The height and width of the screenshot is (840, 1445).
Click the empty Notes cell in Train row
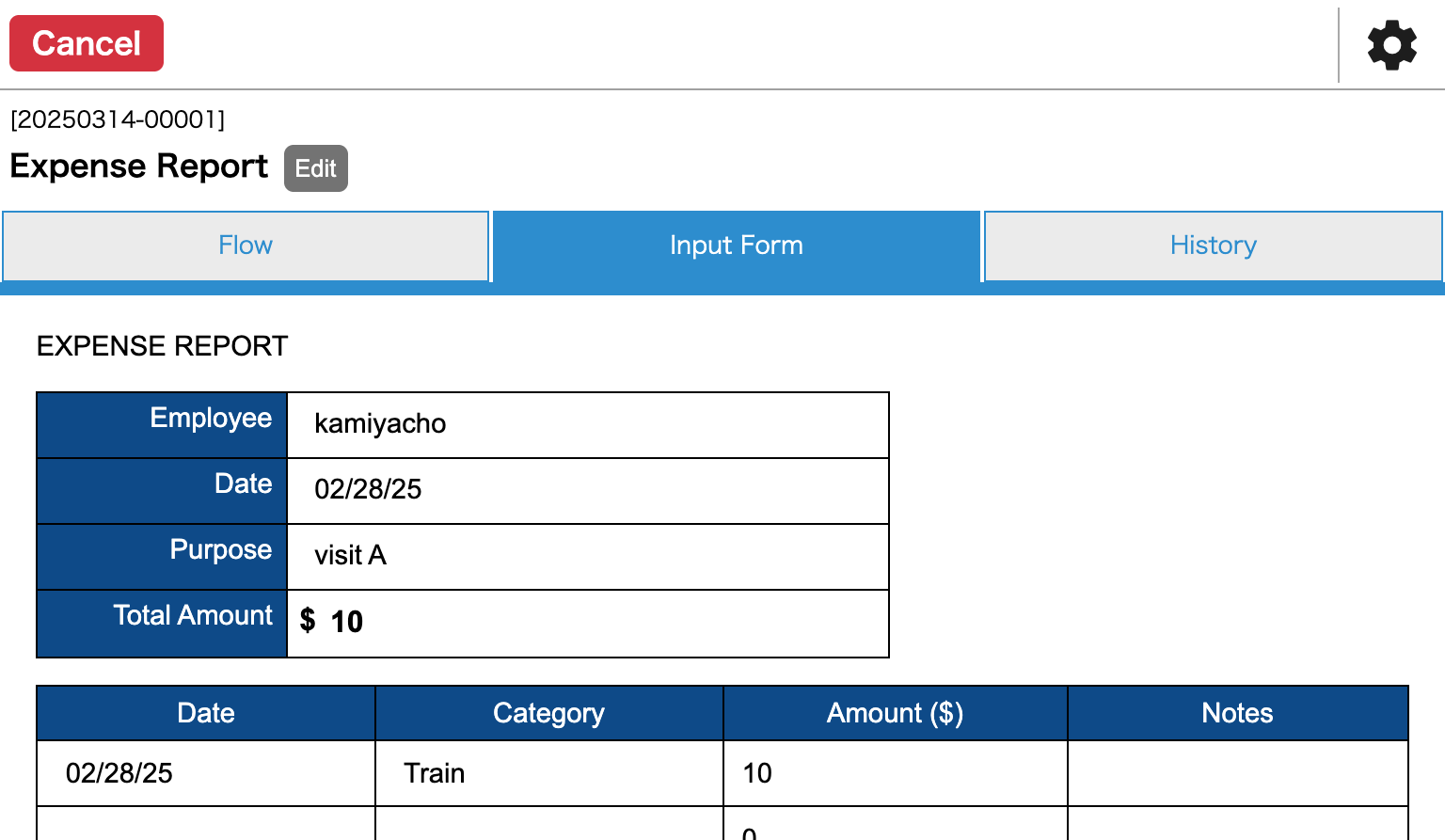1238,773
